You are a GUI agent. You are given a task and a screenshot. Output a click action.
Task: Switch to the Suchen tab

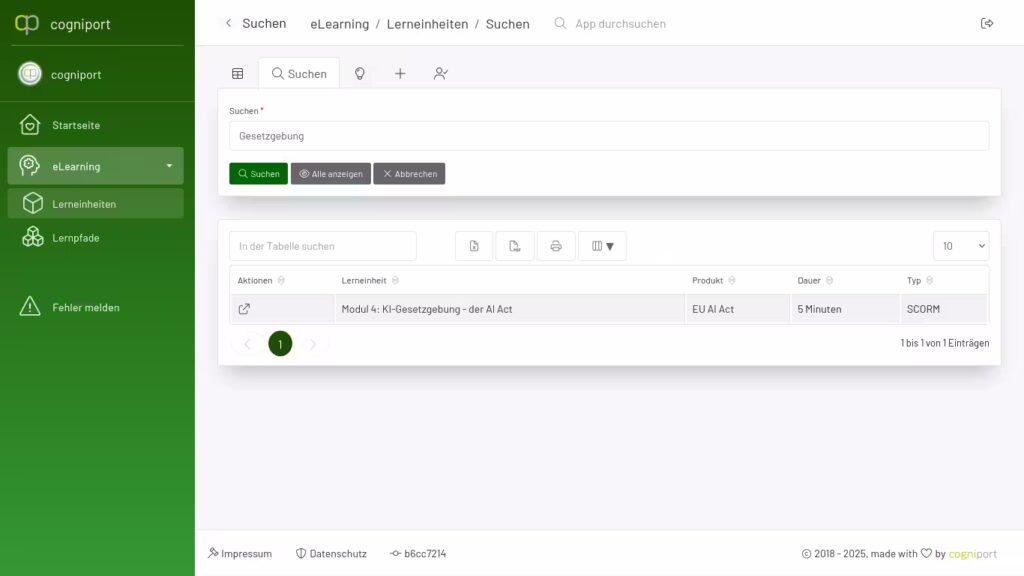(299, 74)
